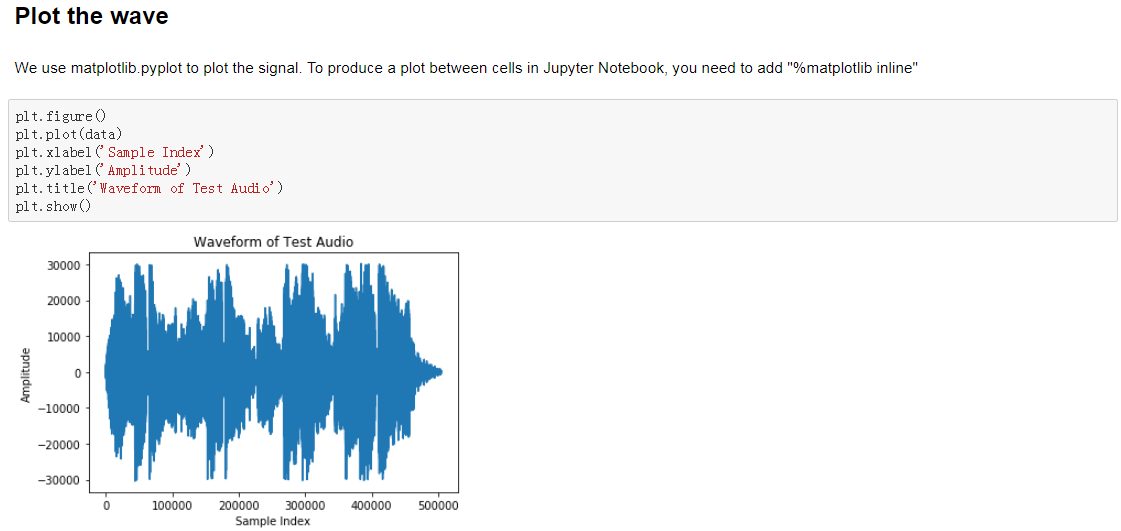This screenshot has width=1121, height=531.
Task: Click the "Plot the wave" heading
Action: tap(92, 17)
